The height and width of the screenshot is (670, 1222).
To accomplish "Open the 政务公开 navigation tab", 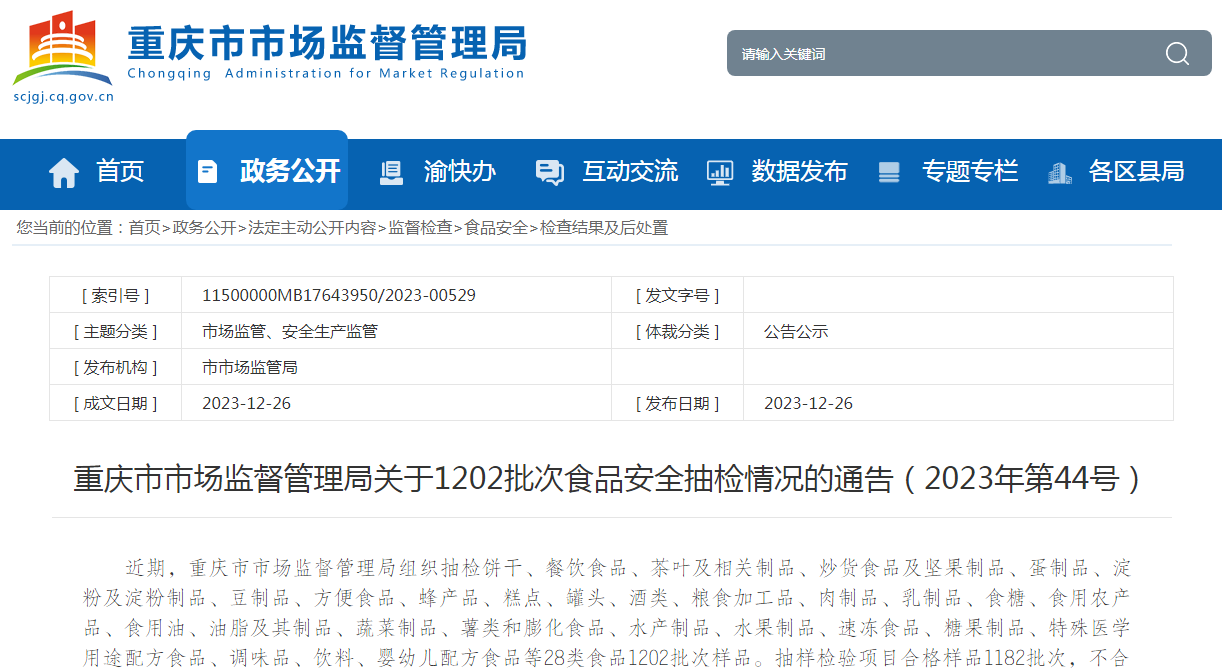I will click(x=267, y=170).
